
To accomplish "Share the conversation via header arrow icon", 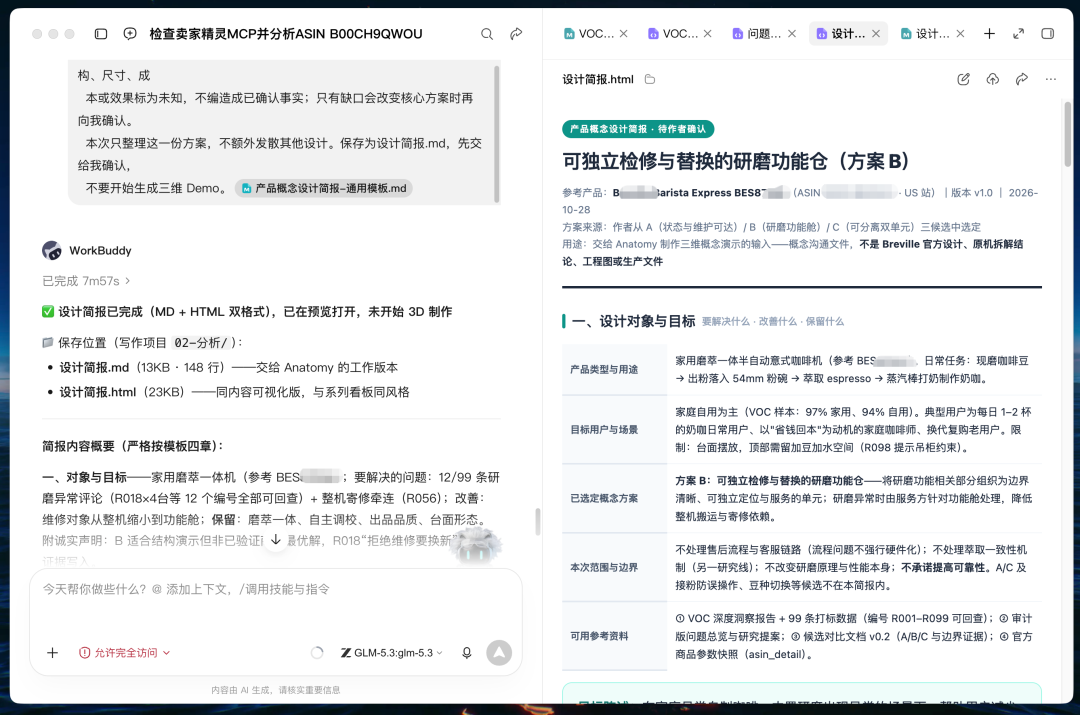I will (516, 34).
